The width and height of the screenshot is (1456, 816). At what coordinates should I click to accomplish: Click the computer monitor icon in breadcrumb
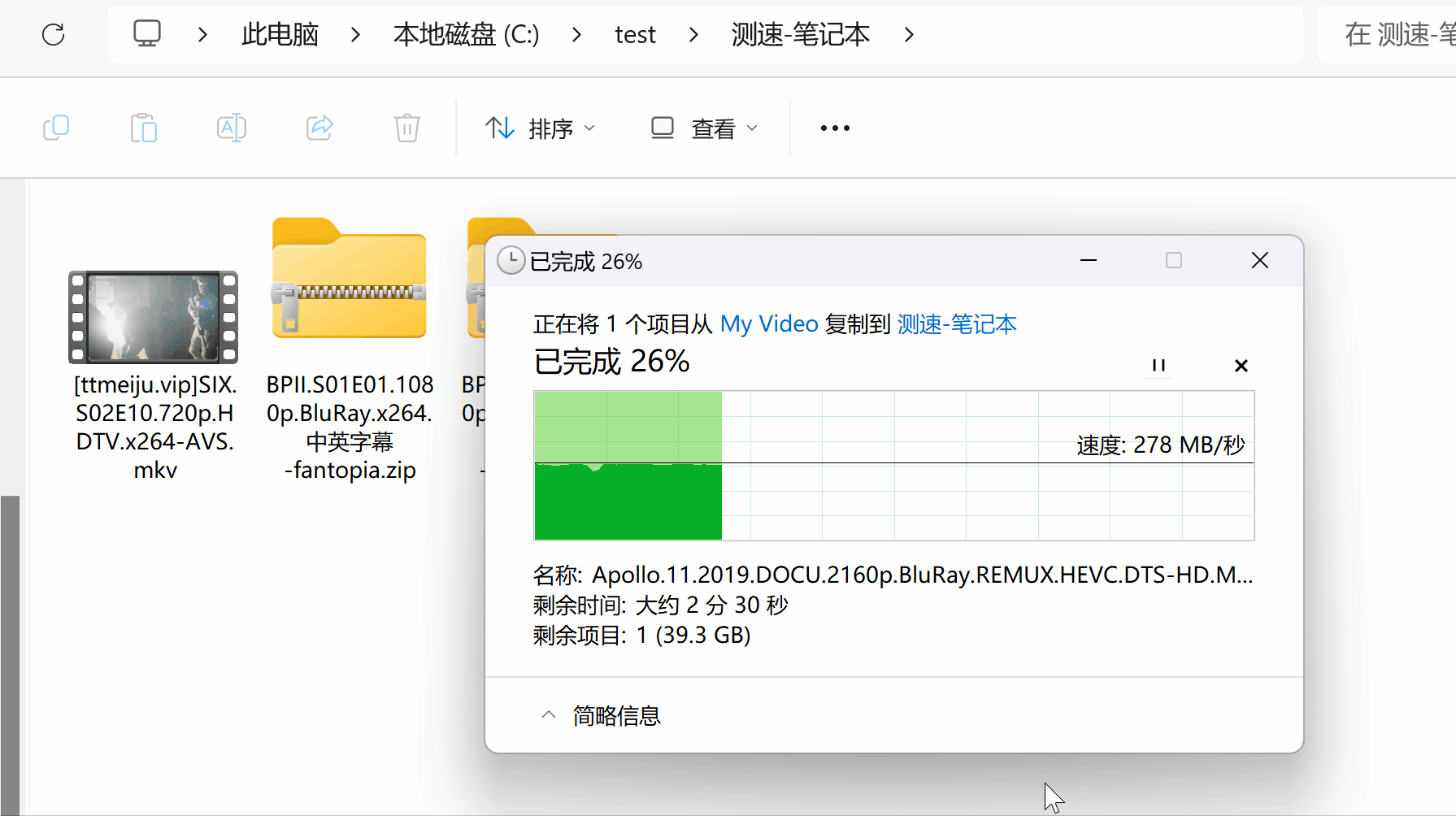[x=147, y=34]
